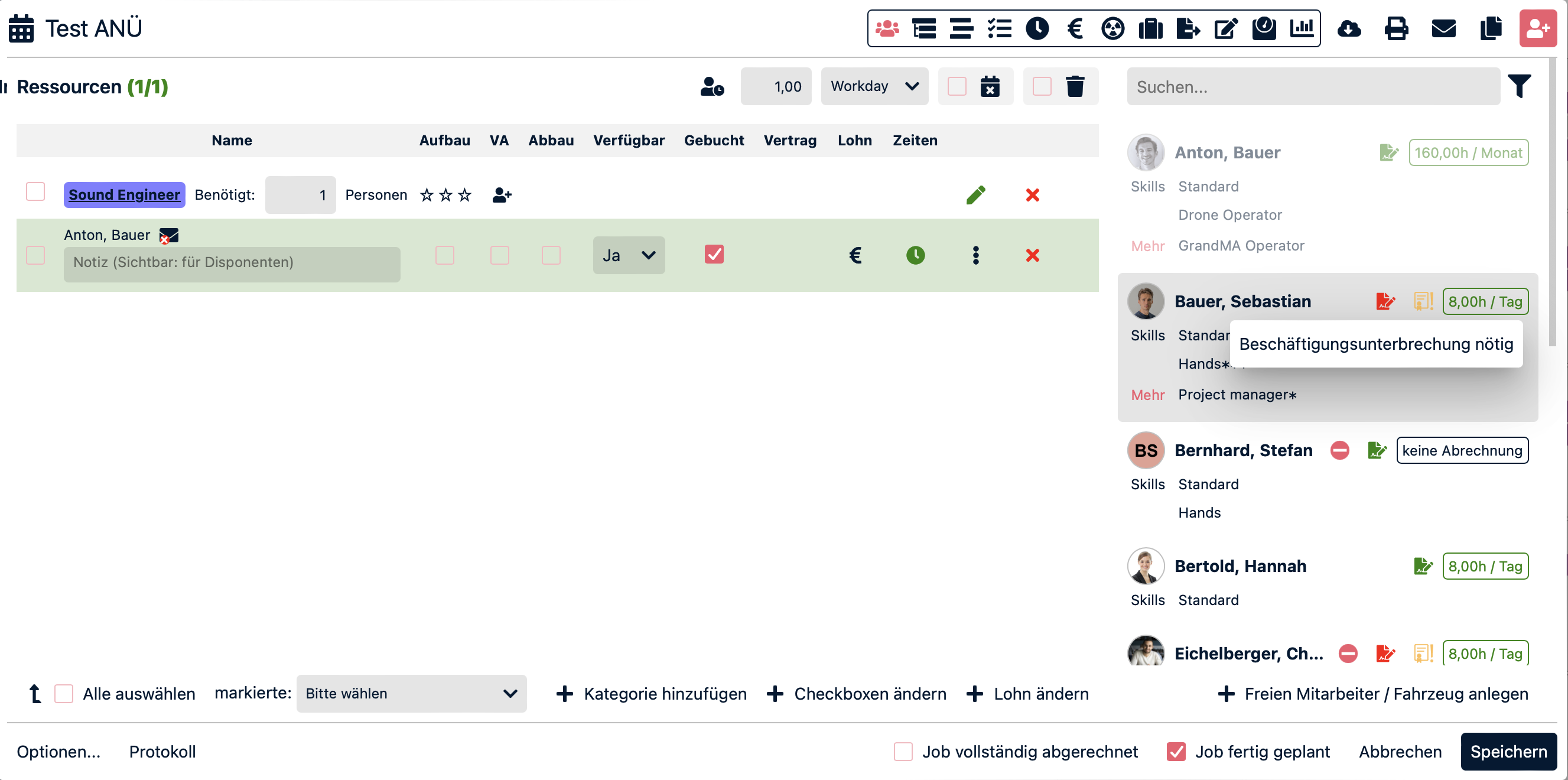Open the Protokoll entry
The height and width of the screenshot is (780, 1568).
[162, 752]
